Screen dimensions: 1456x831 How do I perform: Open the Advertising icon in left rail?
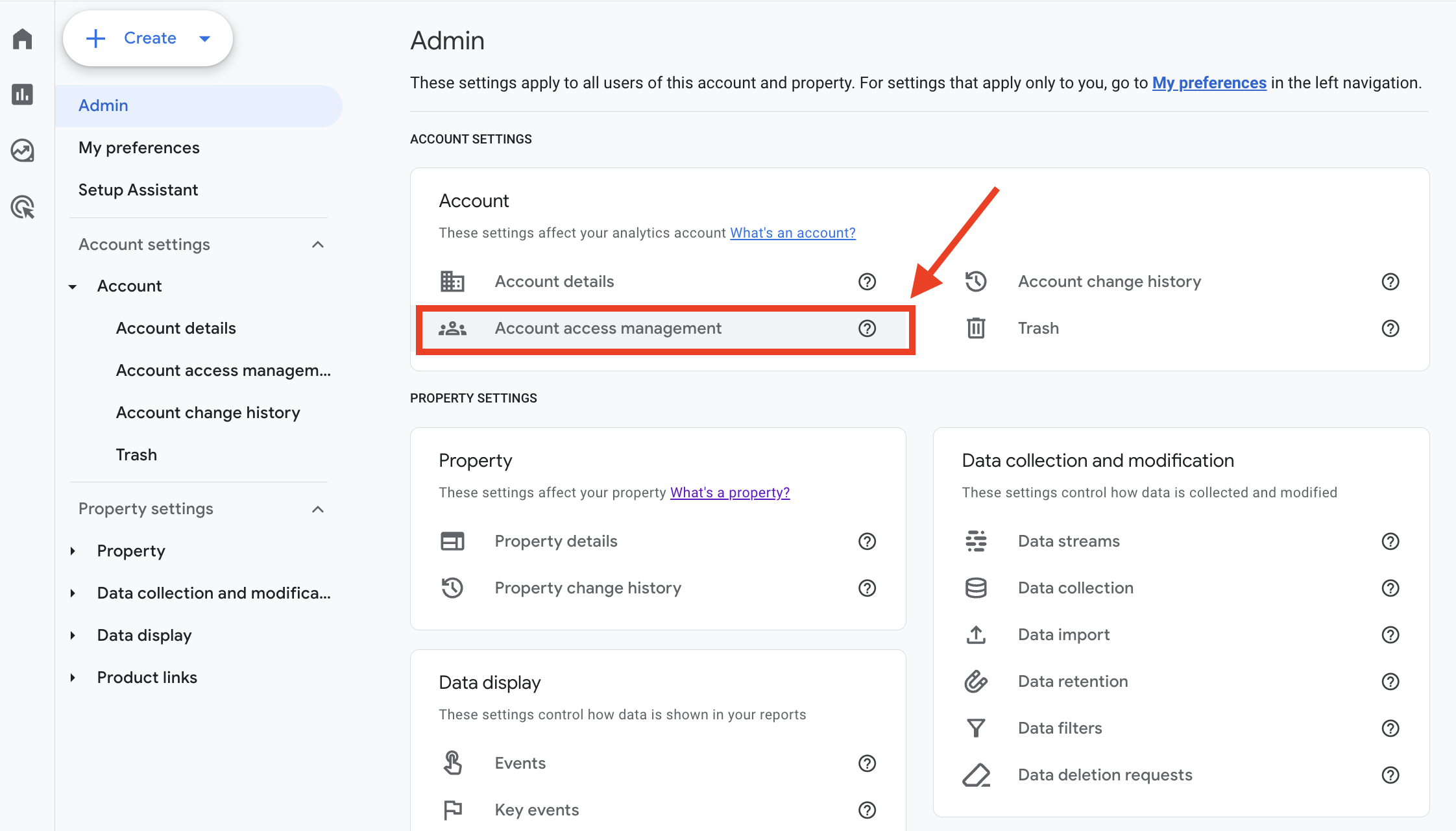point(23,207)
